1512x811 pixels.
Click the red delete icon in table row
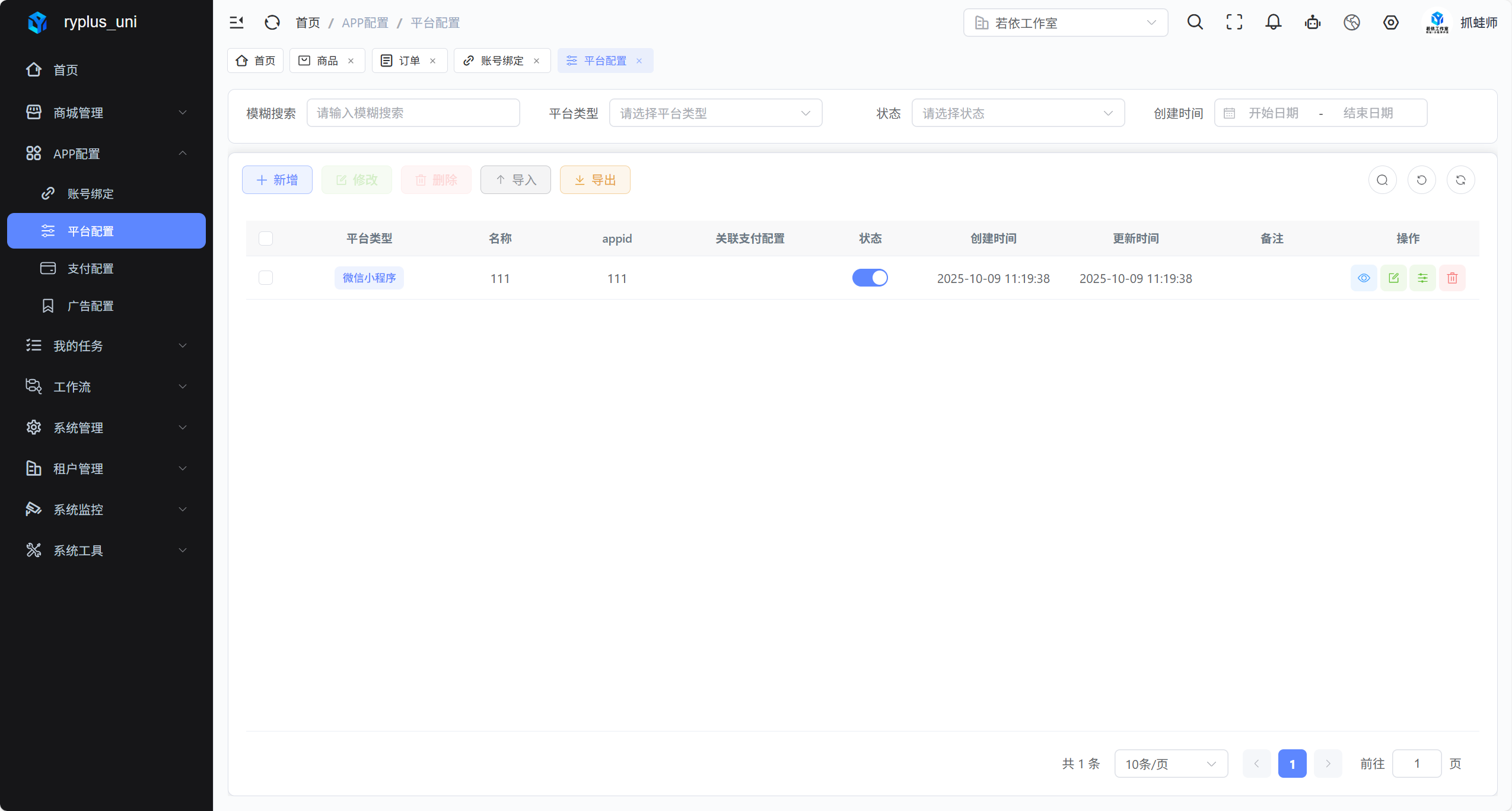[x=1452, y=278]
